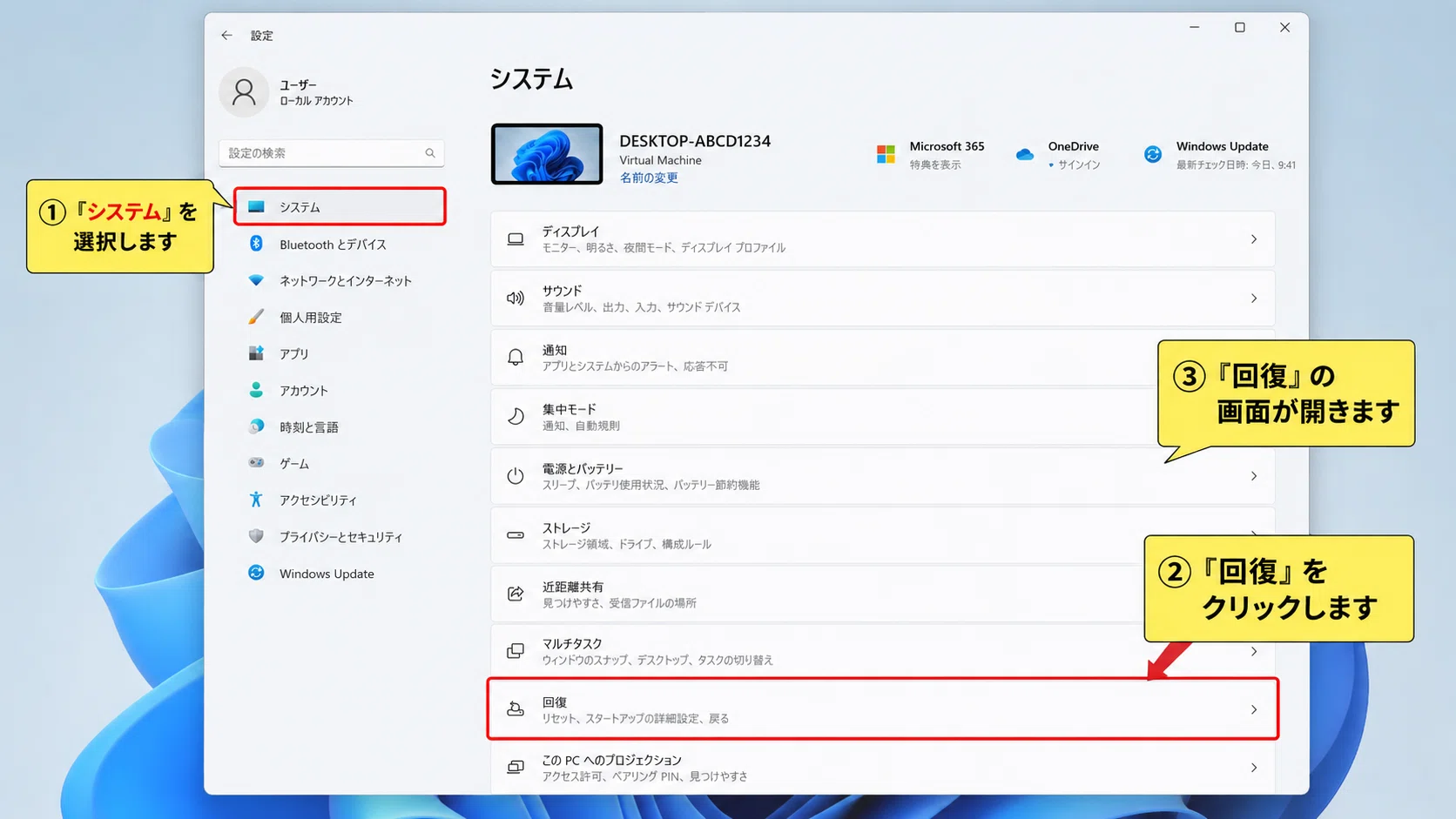The height and width of the screenshot is (819, 1456).
Task: Click the 回復 recovery icon
Action: [x=516, y=708]
